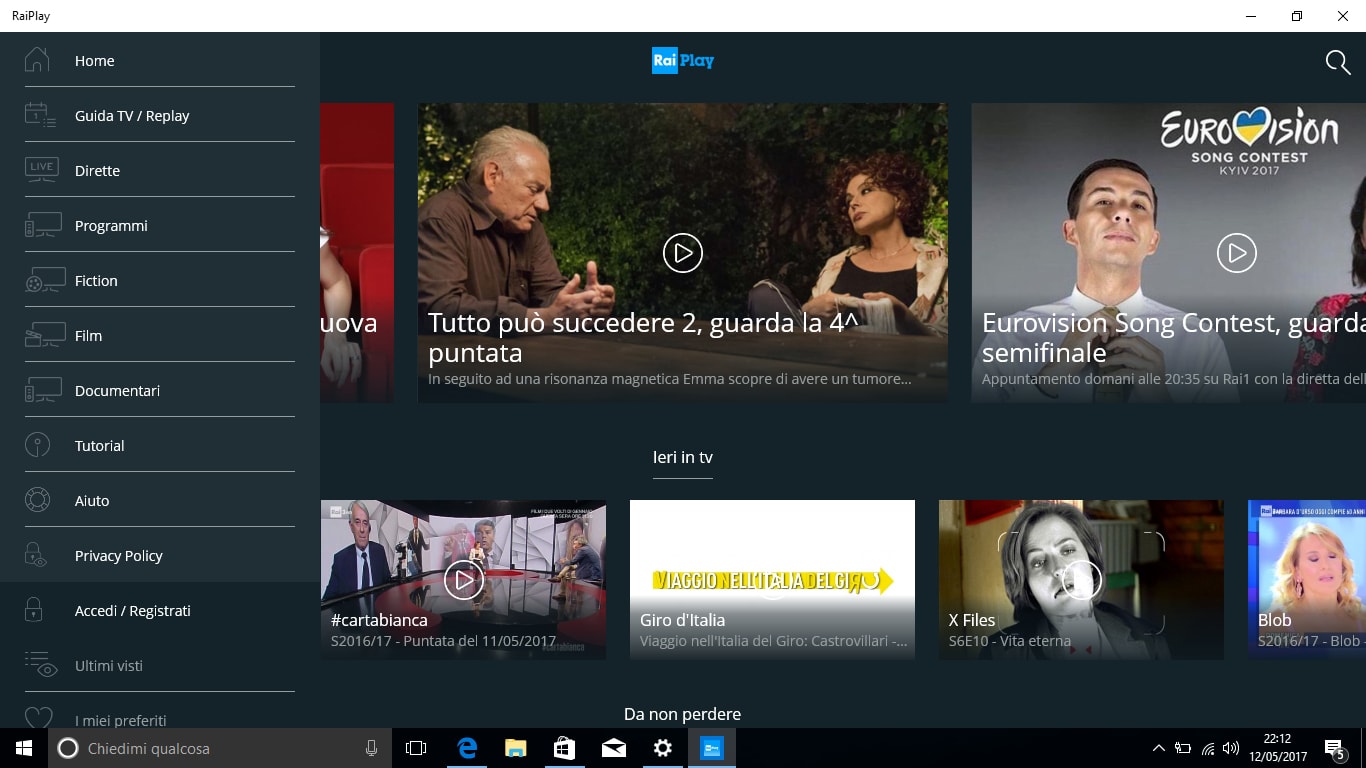Open Documentari menu entry
This screenshot has width=1366, height=768.
160,390
